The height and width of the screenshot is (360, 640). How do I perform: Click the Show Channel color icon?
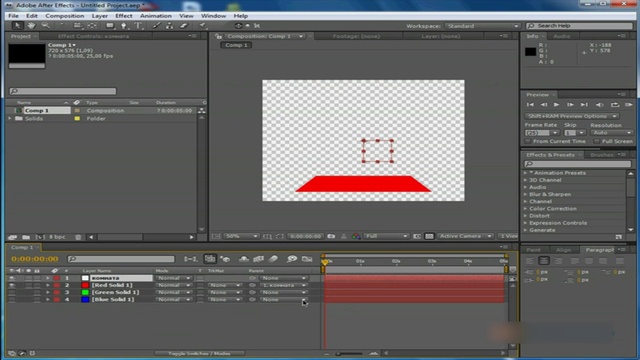coord(356,236)
